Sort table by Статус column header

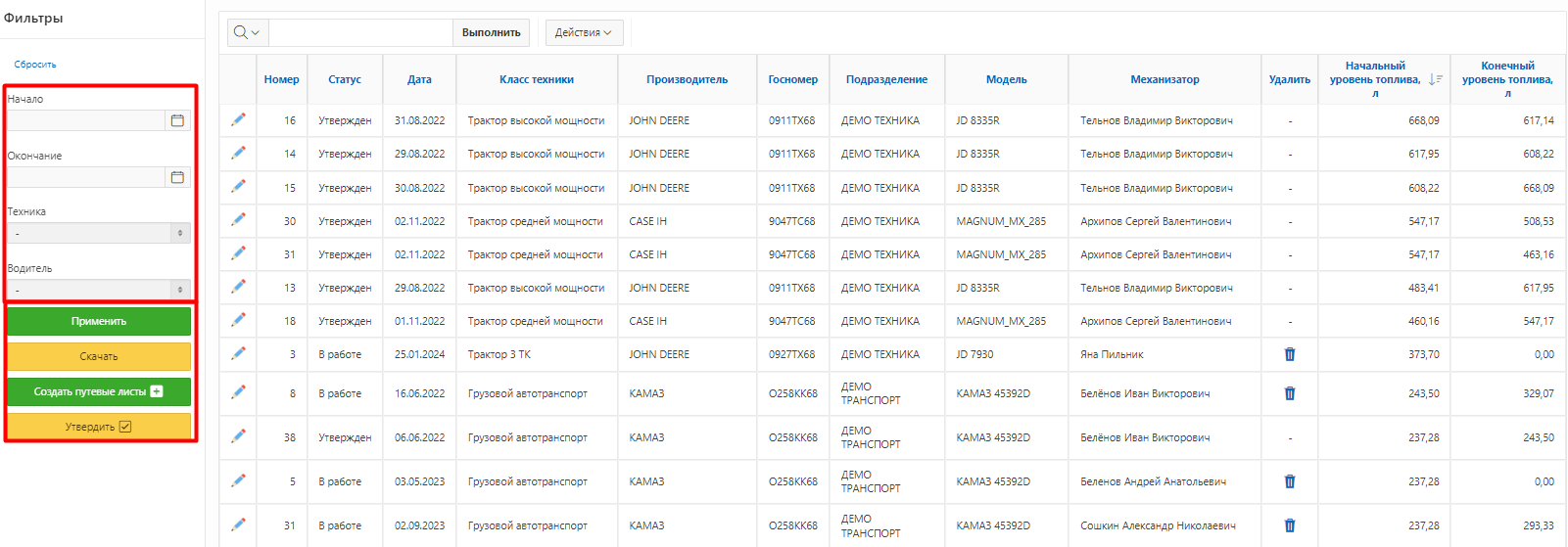pos(344,79)
